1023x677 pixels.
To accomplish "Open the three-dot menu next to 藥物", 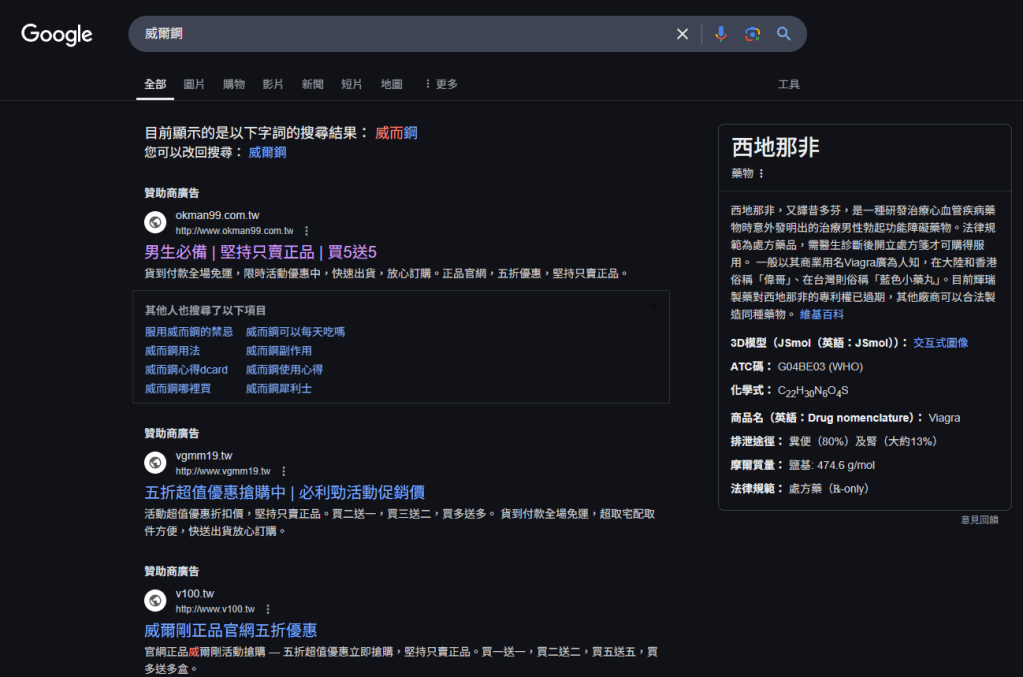I will 761,172.
